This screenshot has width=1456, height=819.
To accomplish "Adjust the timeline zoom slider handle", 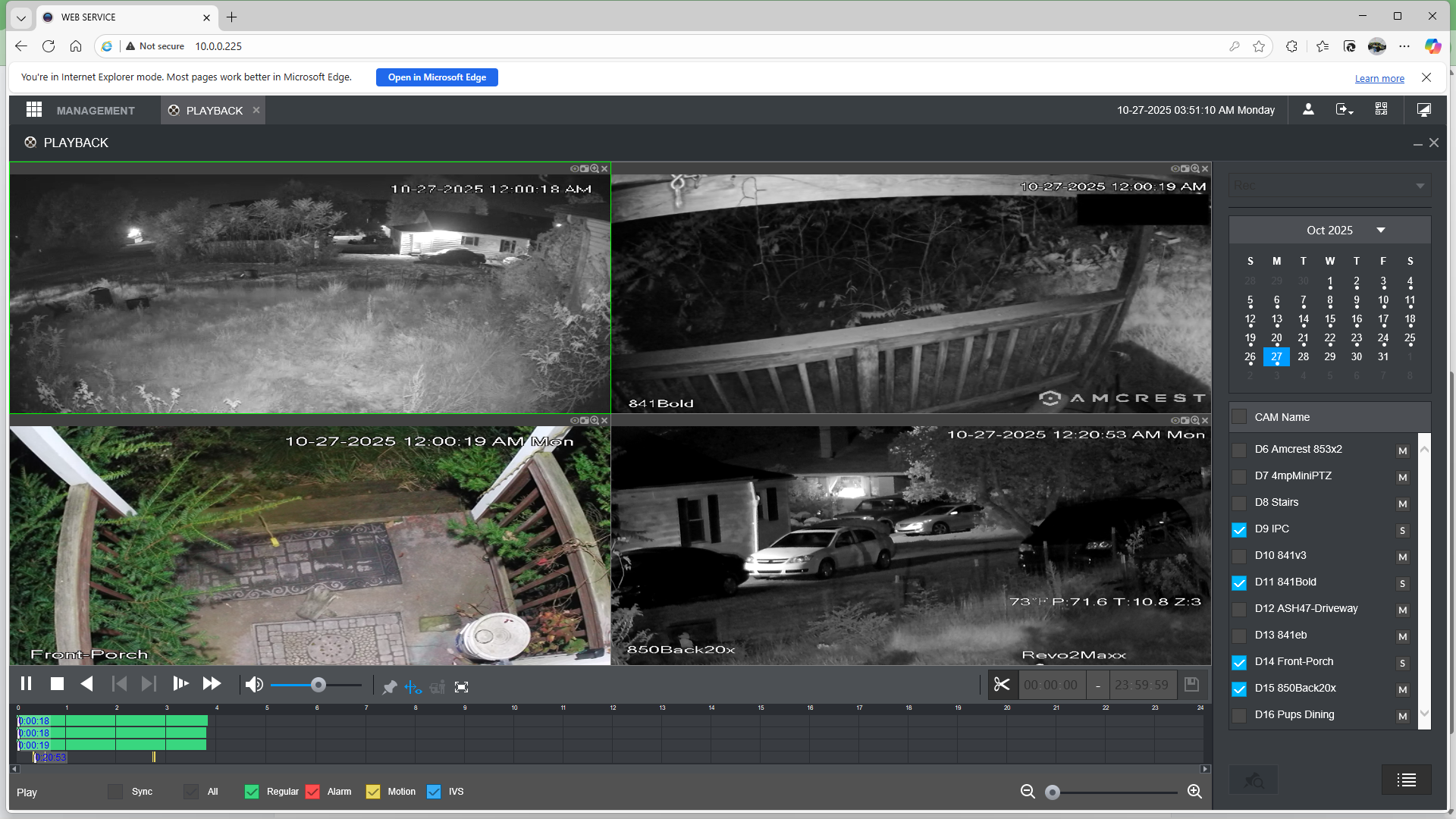I will coord(1053,792).
